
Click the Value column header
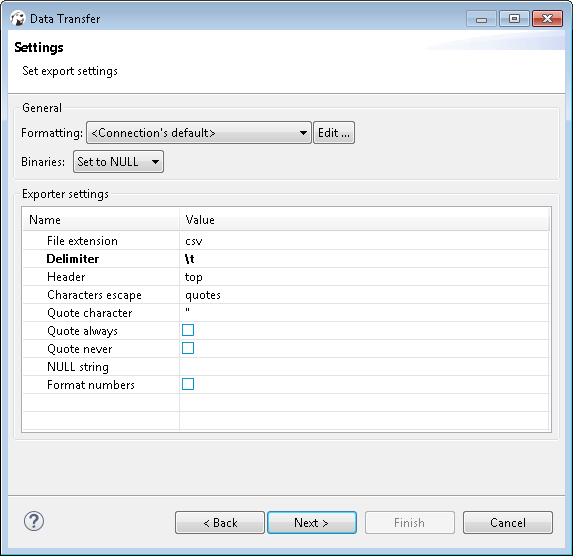click(x=364, y=220)
